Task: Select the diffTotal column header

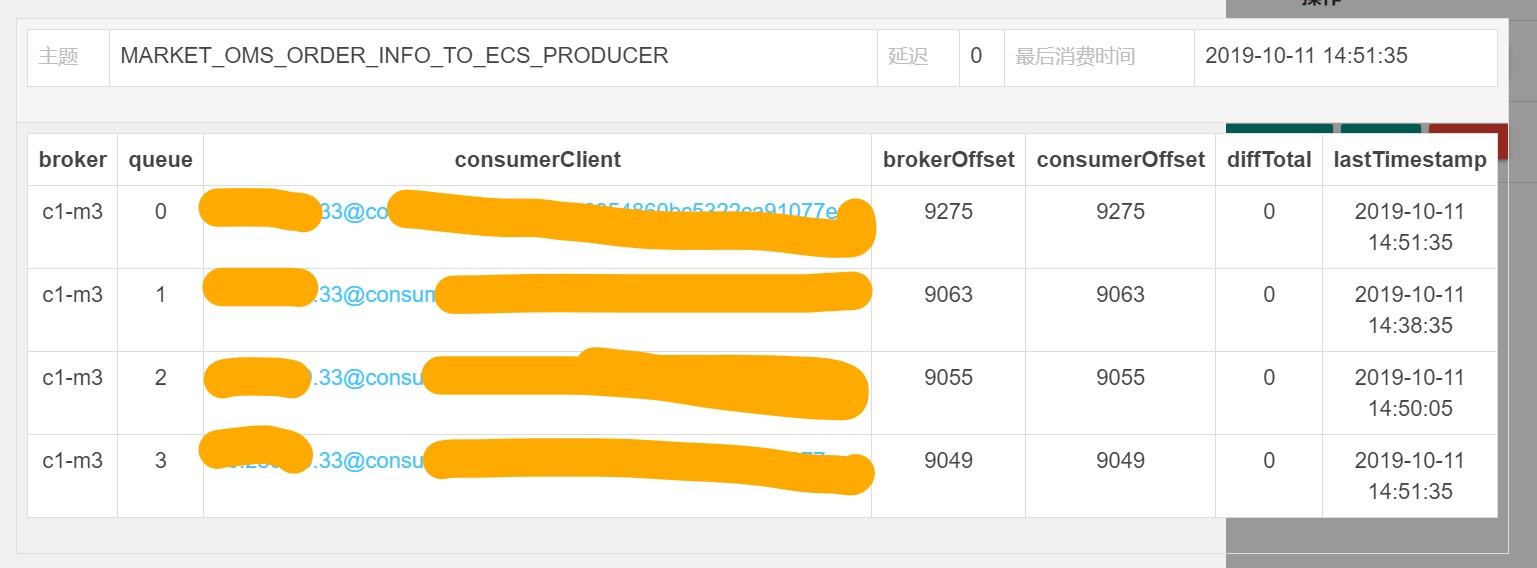Action: pos(1269,159)
